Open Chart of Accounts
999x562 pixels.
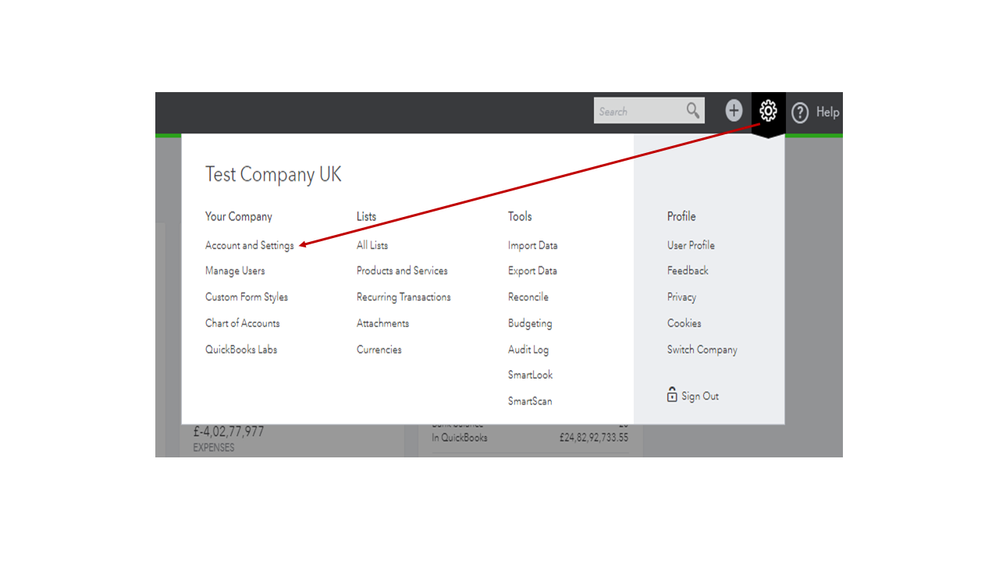242,323
